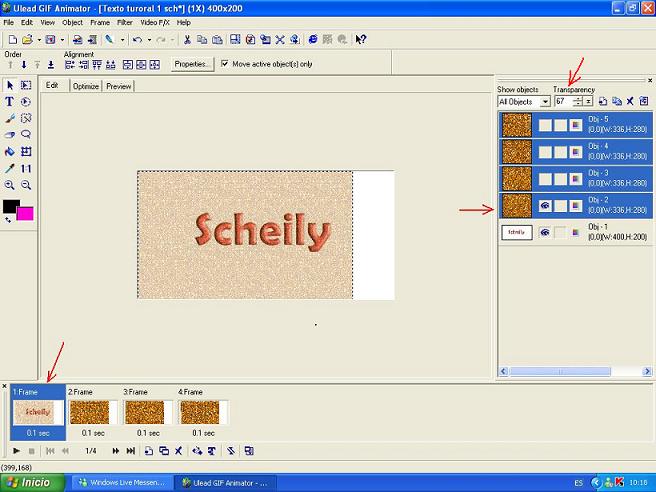
Task: Hide Obj-1 using its eye icon
Action: [545, 232]
